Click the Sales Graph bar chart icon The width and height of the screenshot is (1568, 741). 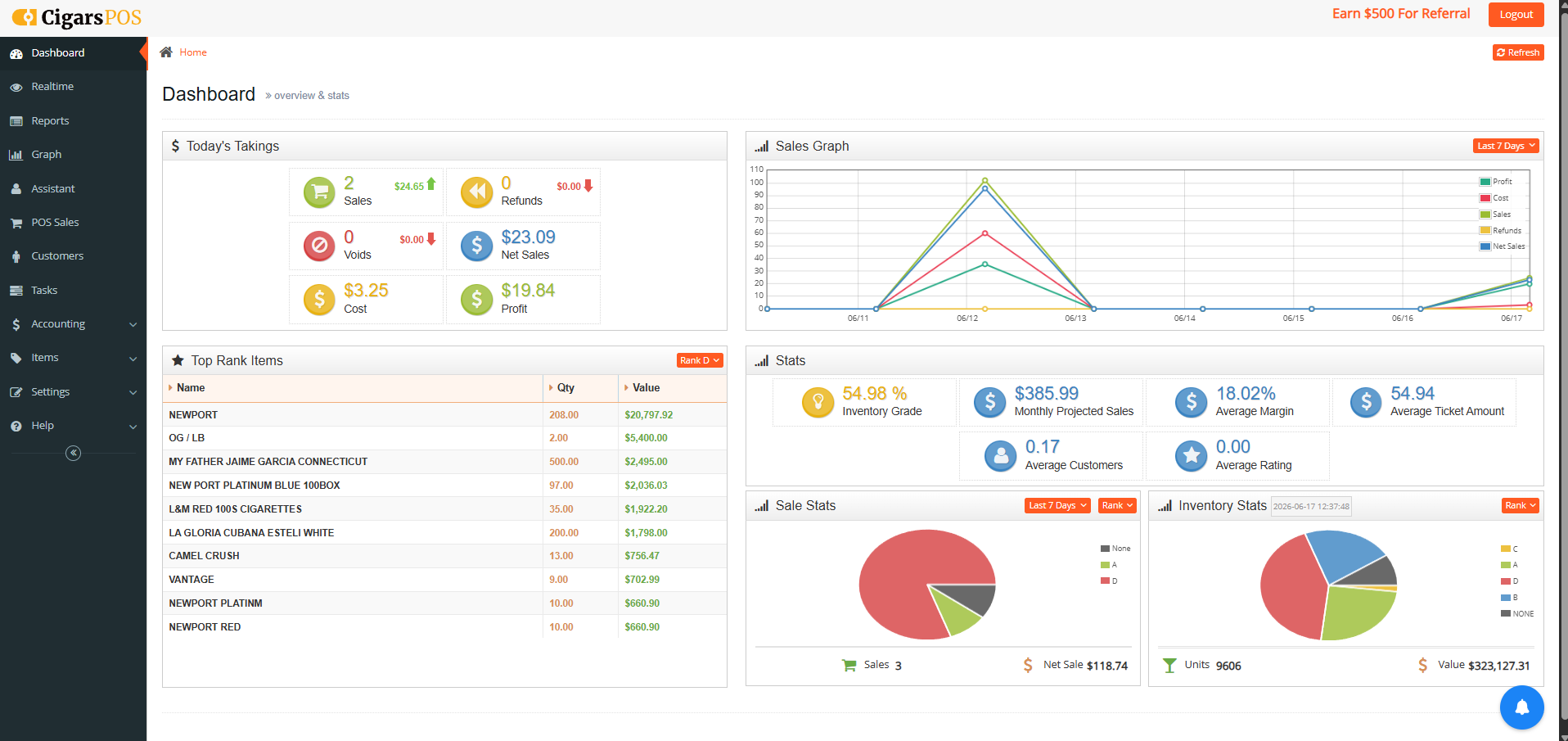tap(762, 146)
